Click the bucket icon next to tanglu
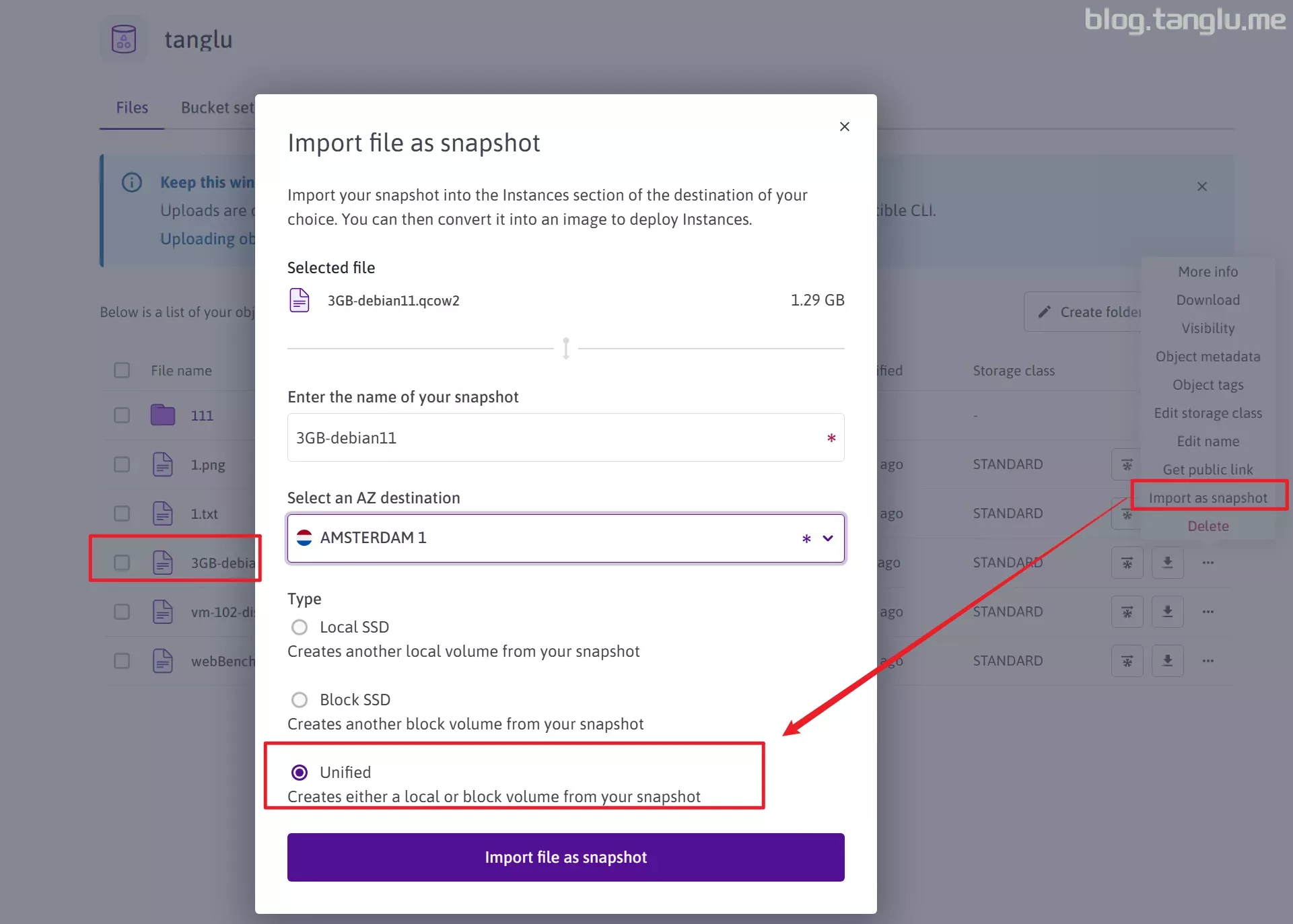1293x924 pixels. click(124, 40)
